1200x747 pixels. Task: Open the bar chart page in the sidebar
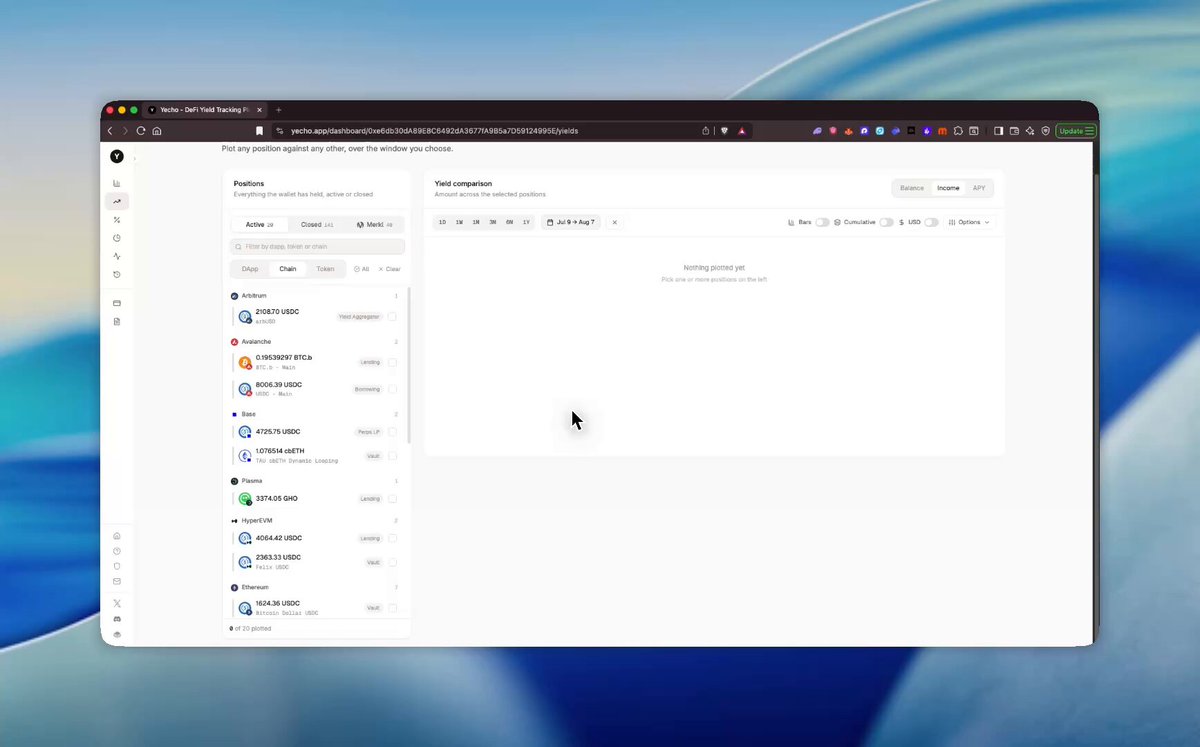(117, 183)
